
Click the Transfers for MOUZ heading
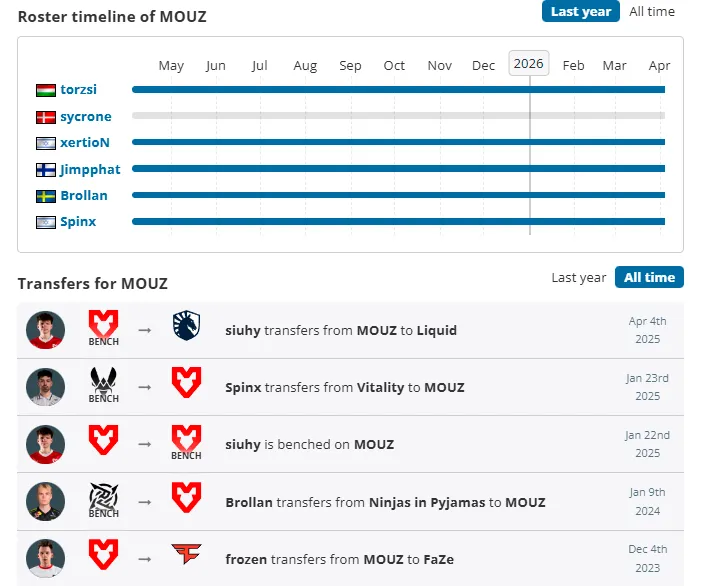pos(93,283)
